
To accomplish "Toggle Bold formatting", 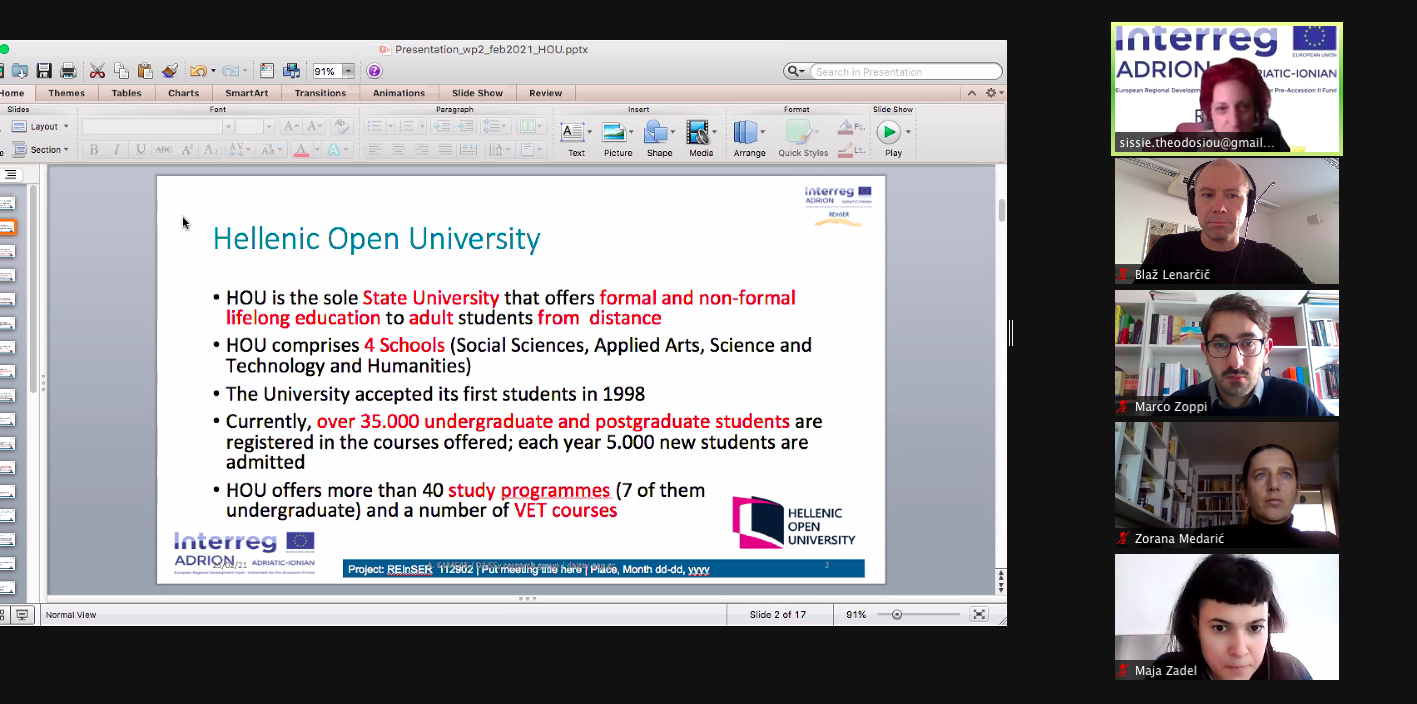I will 93,150.
